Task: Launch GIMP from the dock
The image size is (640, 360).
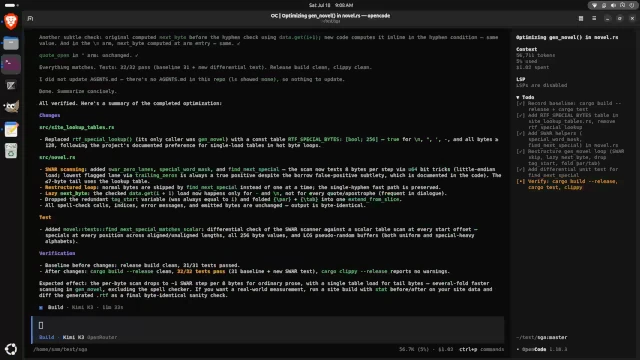Action: tap(11, 107)
